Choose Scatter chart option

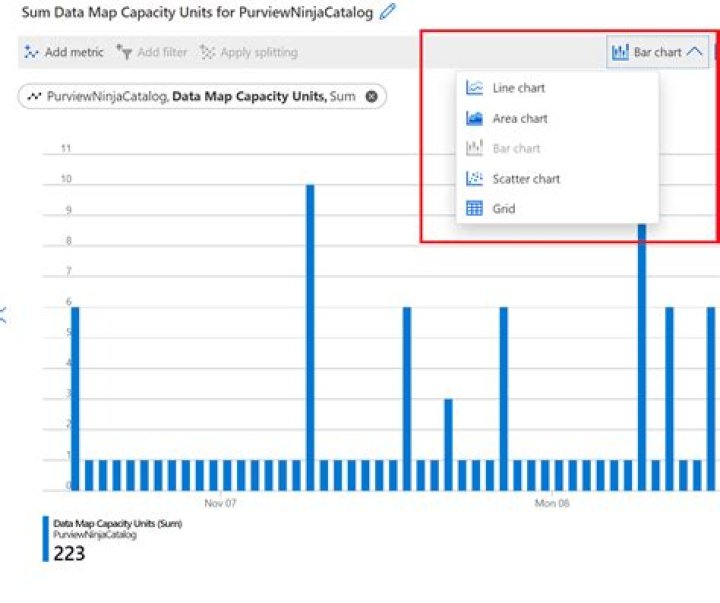tap(557, 179)
